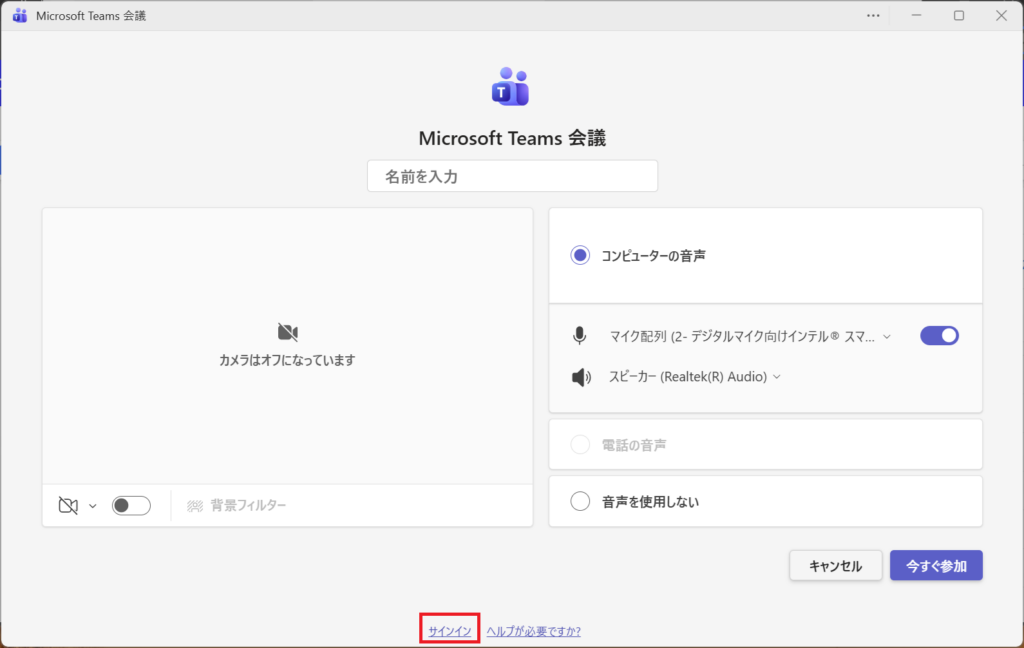Viewport: 1024px width, 648px height.
Task: Open the three-dots more options menu
Action: (x=874, y=15)
